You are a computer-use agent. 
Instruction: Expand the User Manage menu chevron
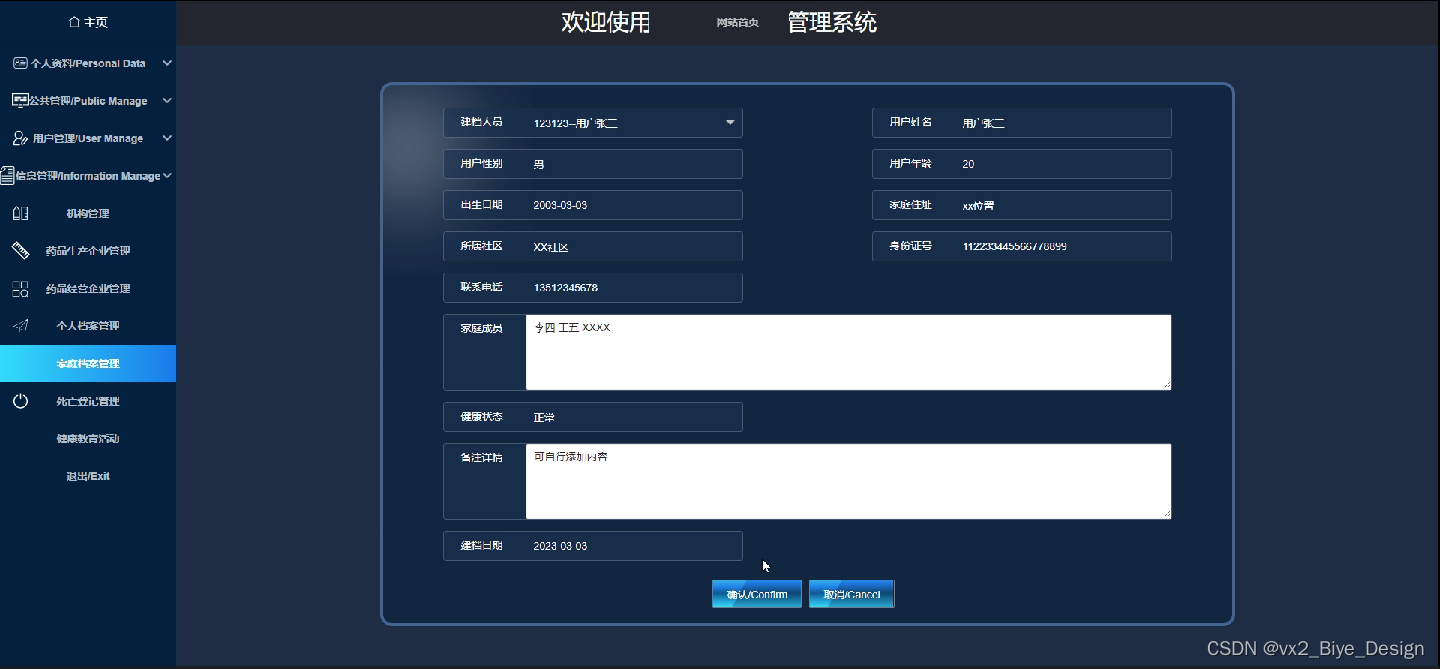[x=167, y=138]
